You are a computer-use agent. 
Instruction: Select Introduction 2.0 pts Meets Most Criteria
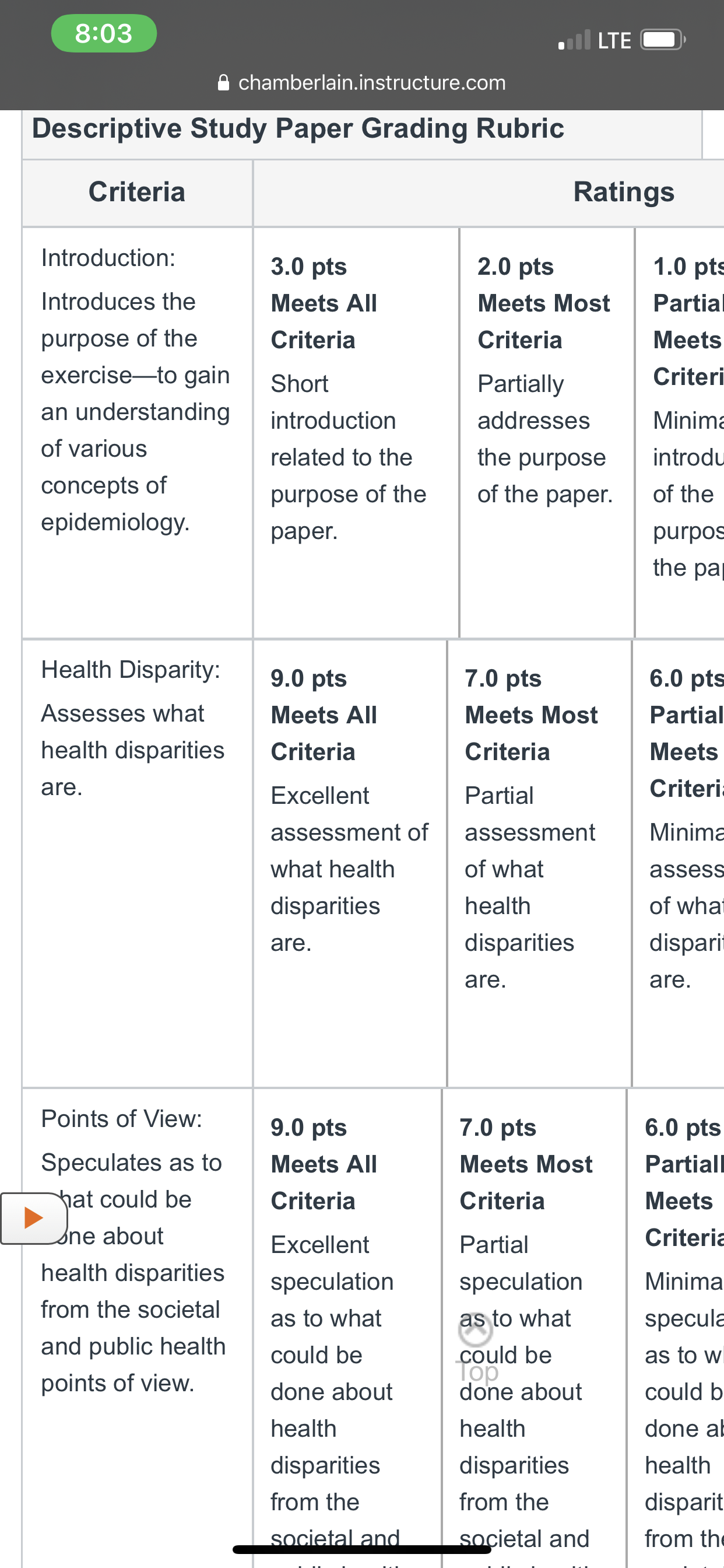pos(547,433)
